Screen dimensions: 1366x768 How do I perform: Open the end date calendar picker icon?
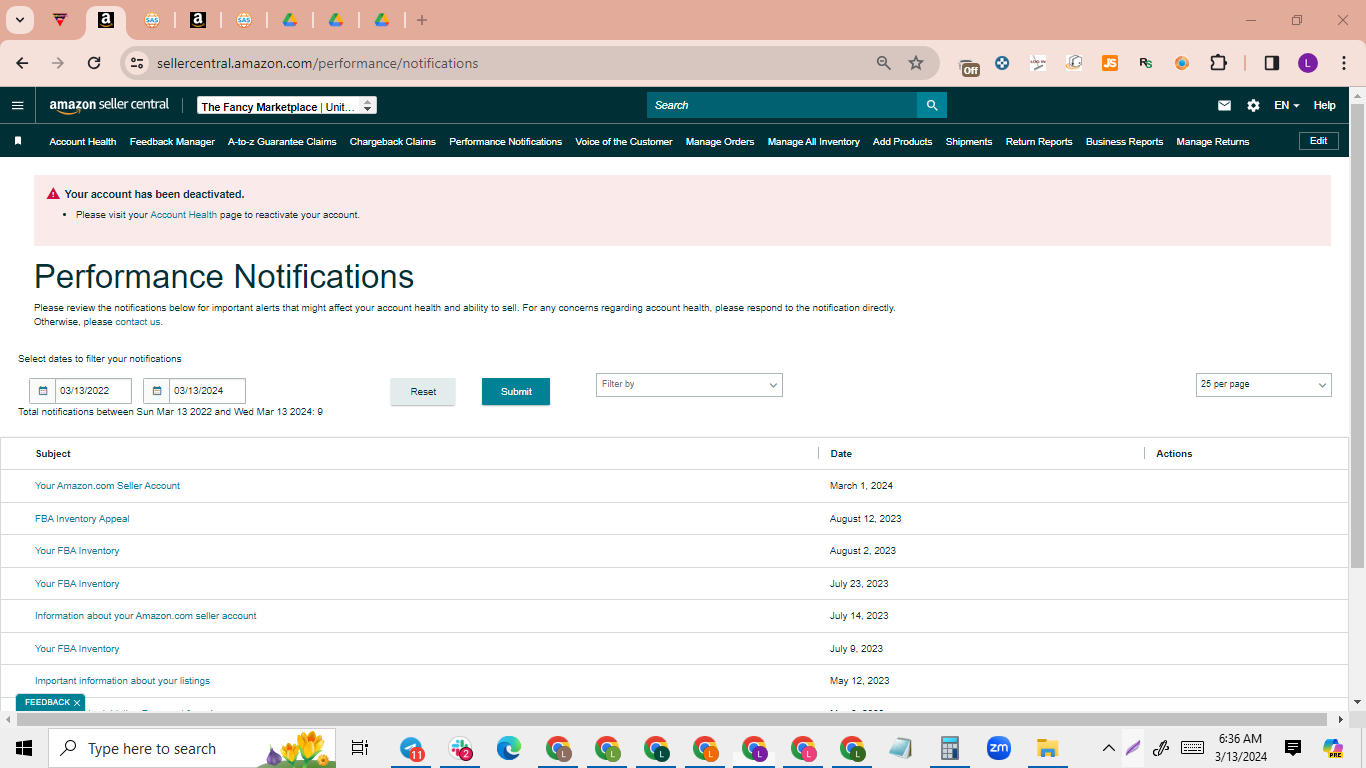click(157, 391)
